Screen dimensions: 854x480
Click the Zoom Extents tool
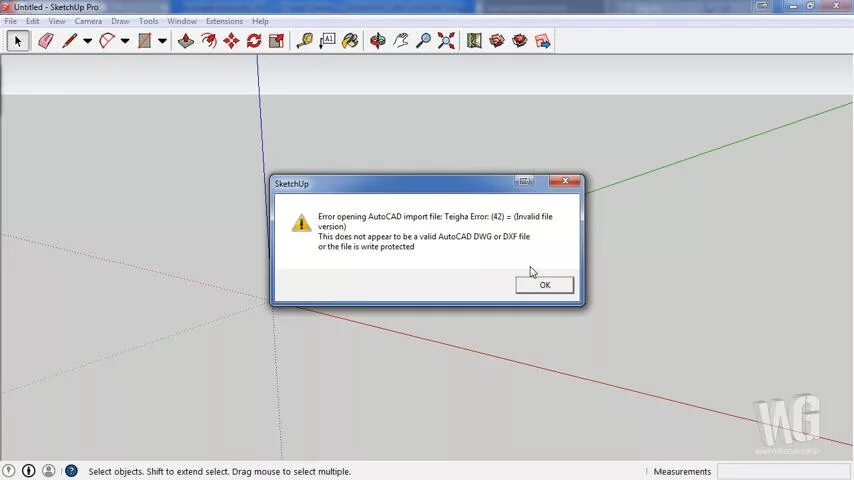[446, 41]
